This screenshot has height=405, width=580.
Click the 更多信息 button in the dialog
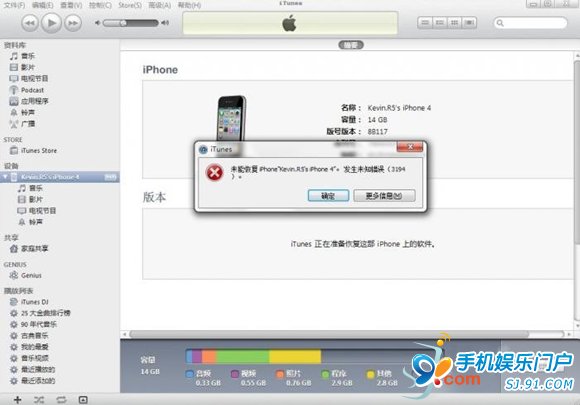(x=384, y=196)
